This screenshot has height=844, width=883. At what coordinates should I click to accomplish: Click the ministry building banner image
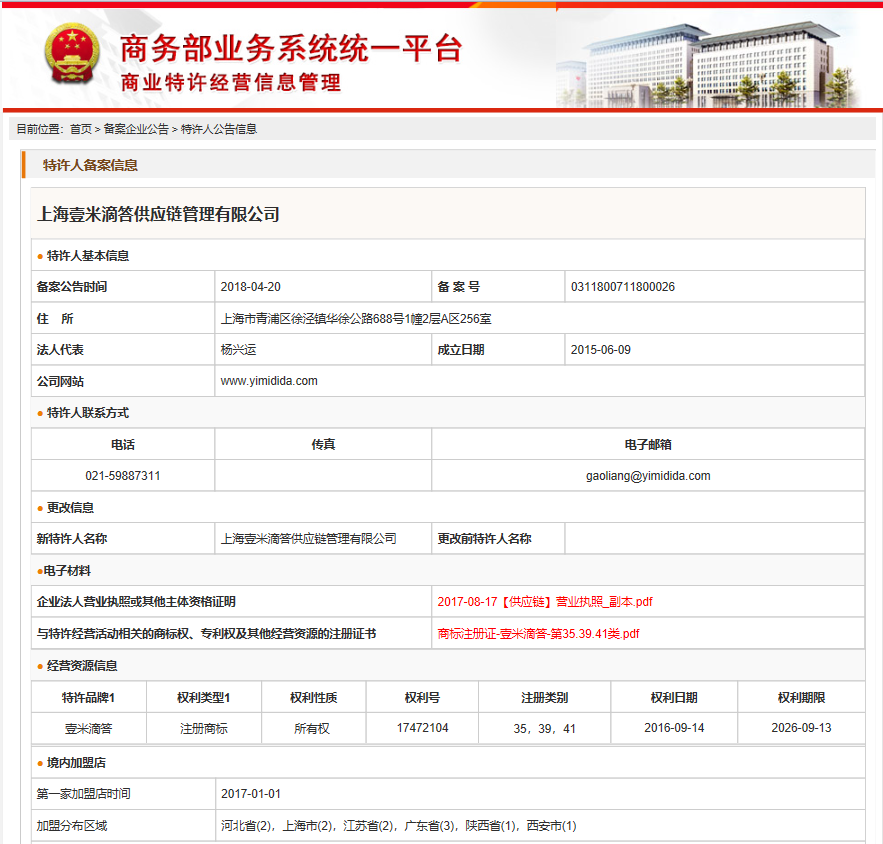(710, 65)
